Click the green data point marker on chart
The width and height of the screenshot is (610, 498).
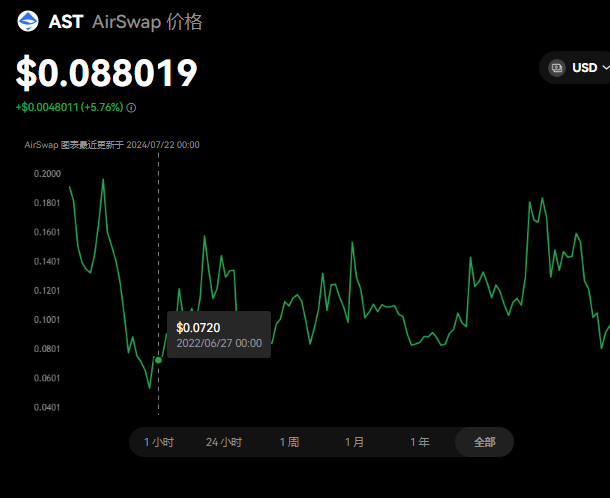(158, 360)
